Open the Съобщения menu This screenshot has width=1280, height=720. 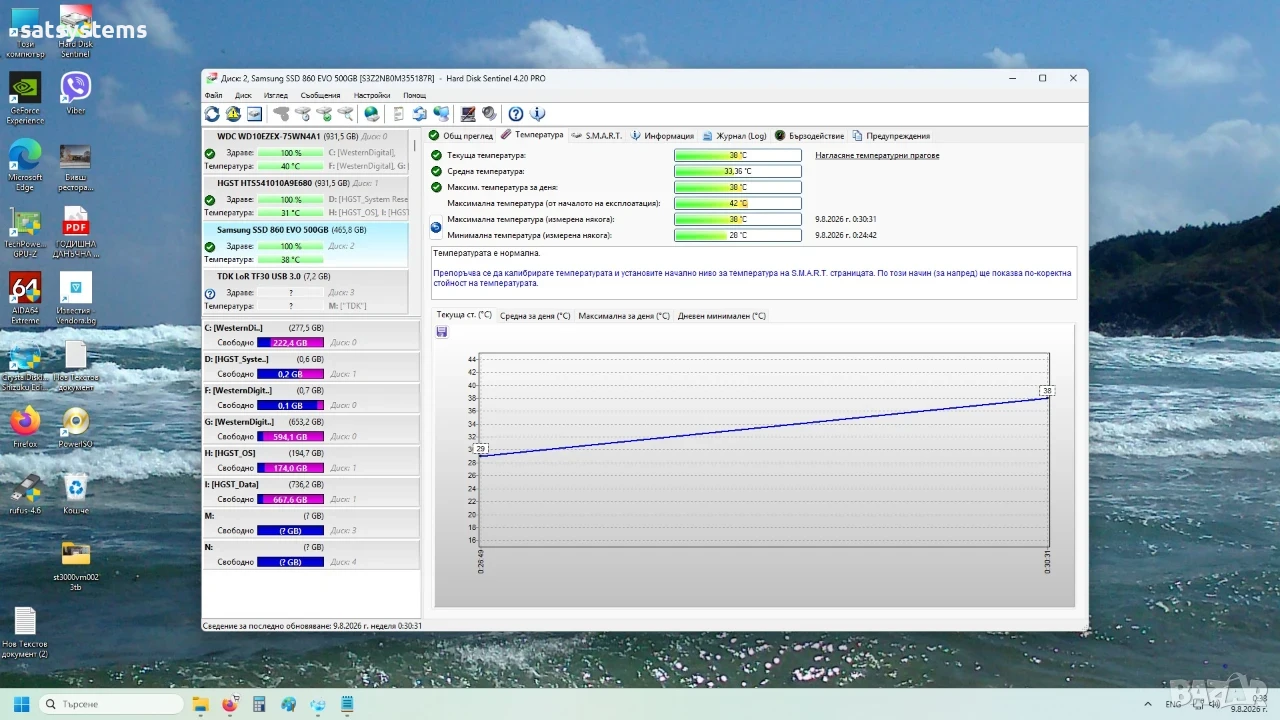[x=320, y=96]
